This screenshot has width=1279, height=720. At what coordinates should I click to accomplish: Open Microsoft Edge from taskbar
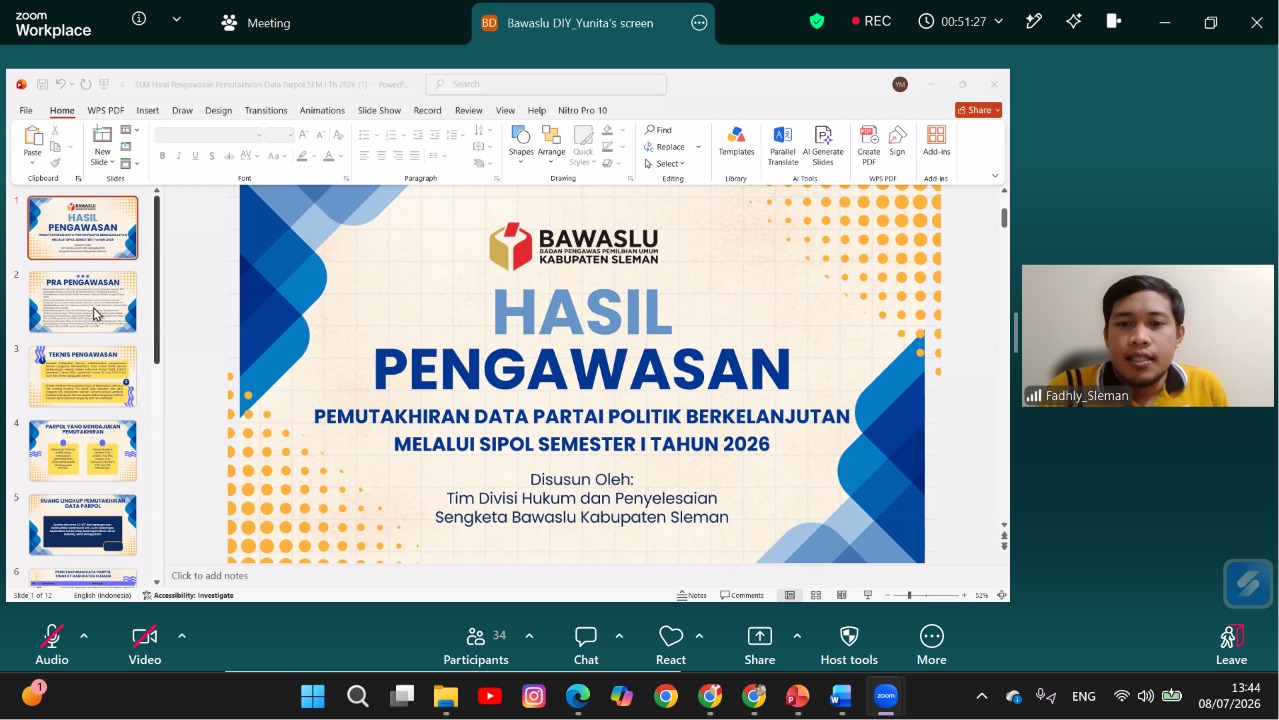pyautogui.click(x=578, y=696)
